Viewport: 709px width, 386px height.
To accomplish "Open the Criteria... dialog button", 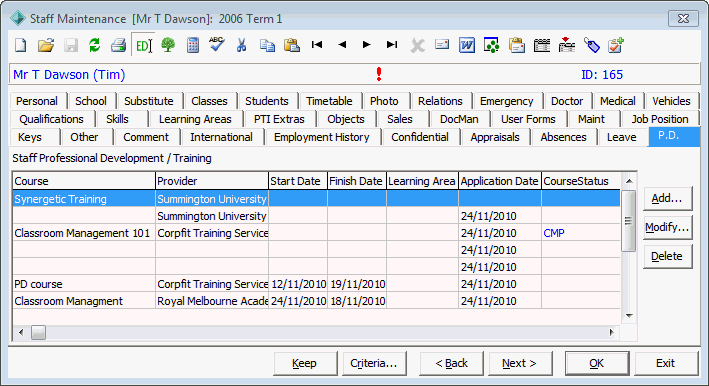I will click(x=373, y=363).
